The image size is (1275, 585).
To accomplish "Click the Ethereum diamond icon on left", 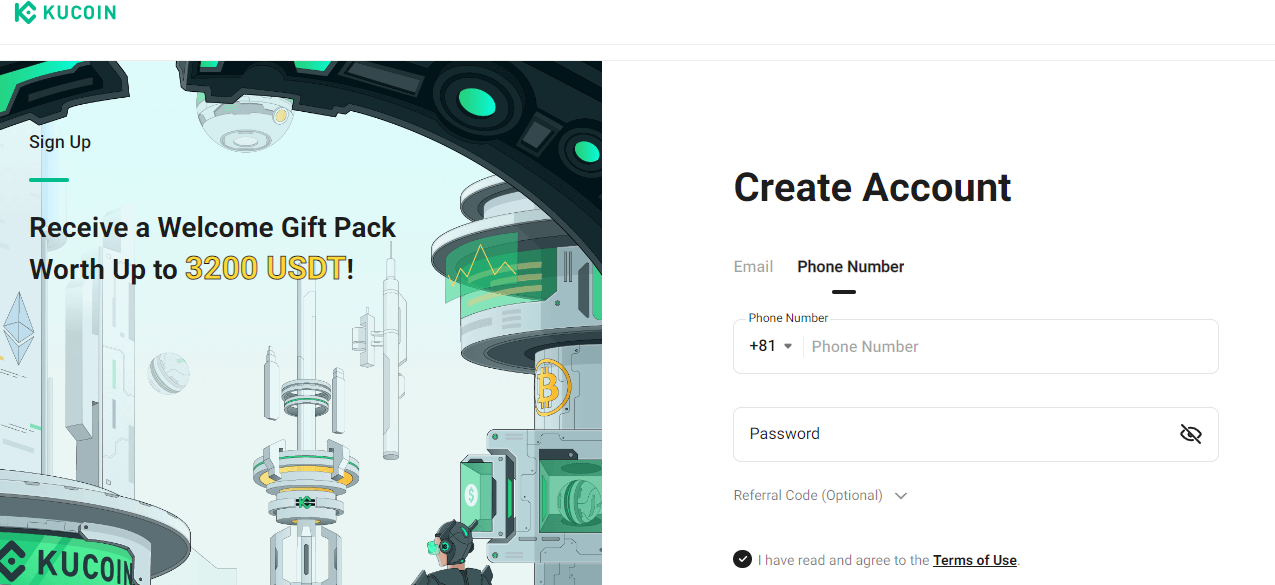I will [18, 330].
